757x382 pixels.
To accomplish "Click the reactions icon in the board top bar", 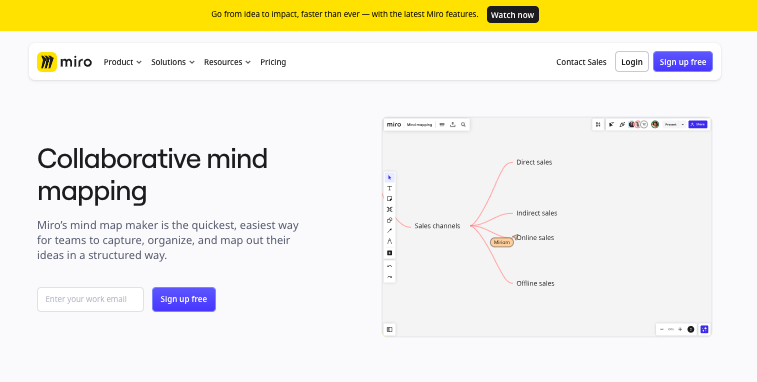I will 622,125.
